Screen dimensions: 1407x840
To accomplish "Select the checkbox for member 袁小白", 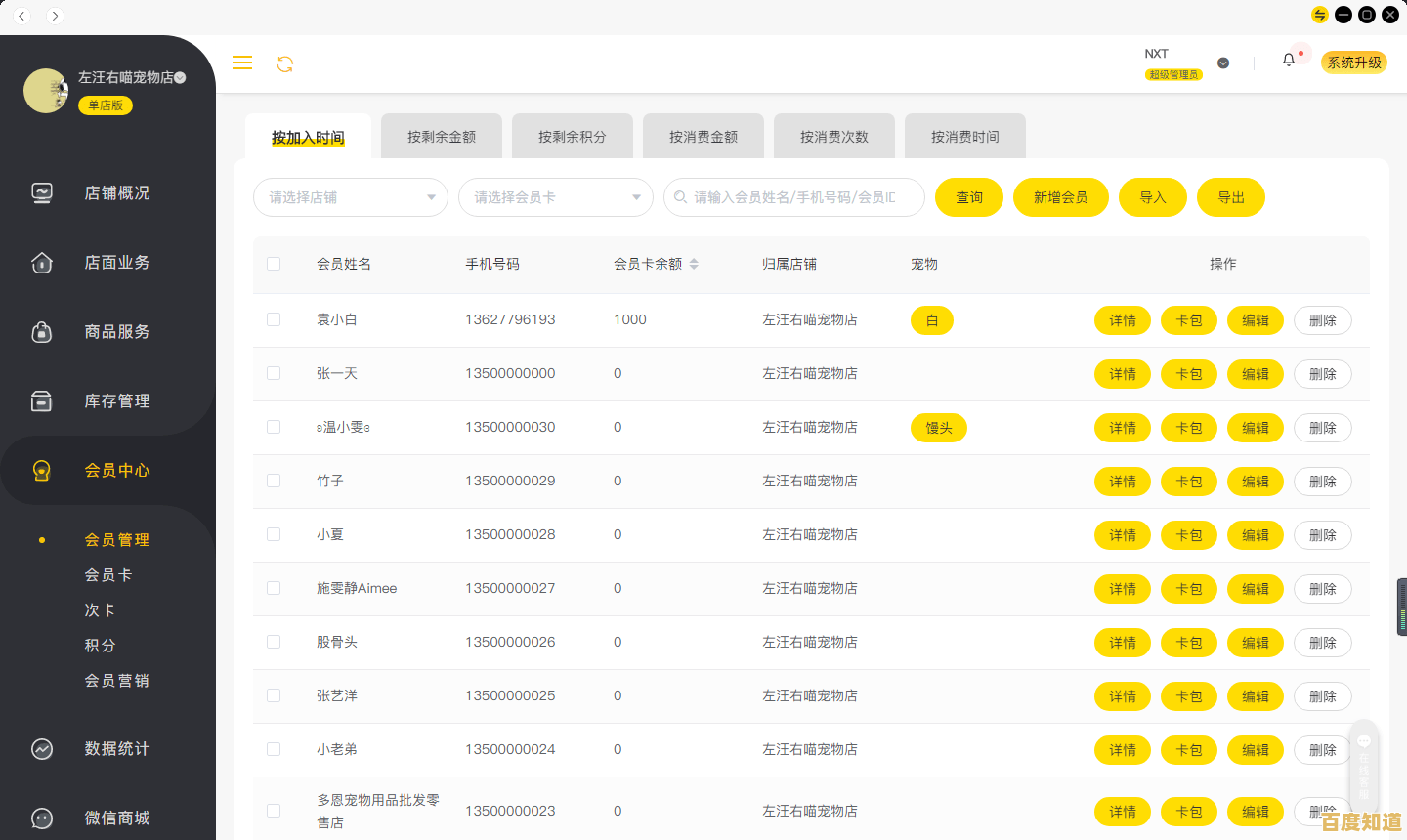I will 276,319.
